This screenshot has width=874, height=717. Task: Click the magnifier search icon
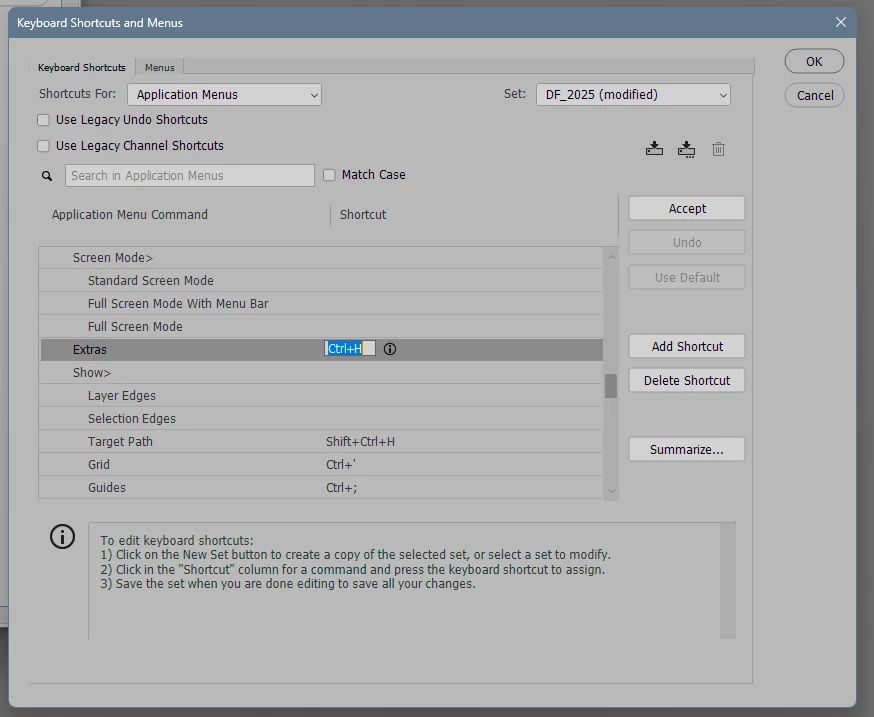[x=47, y=176]
